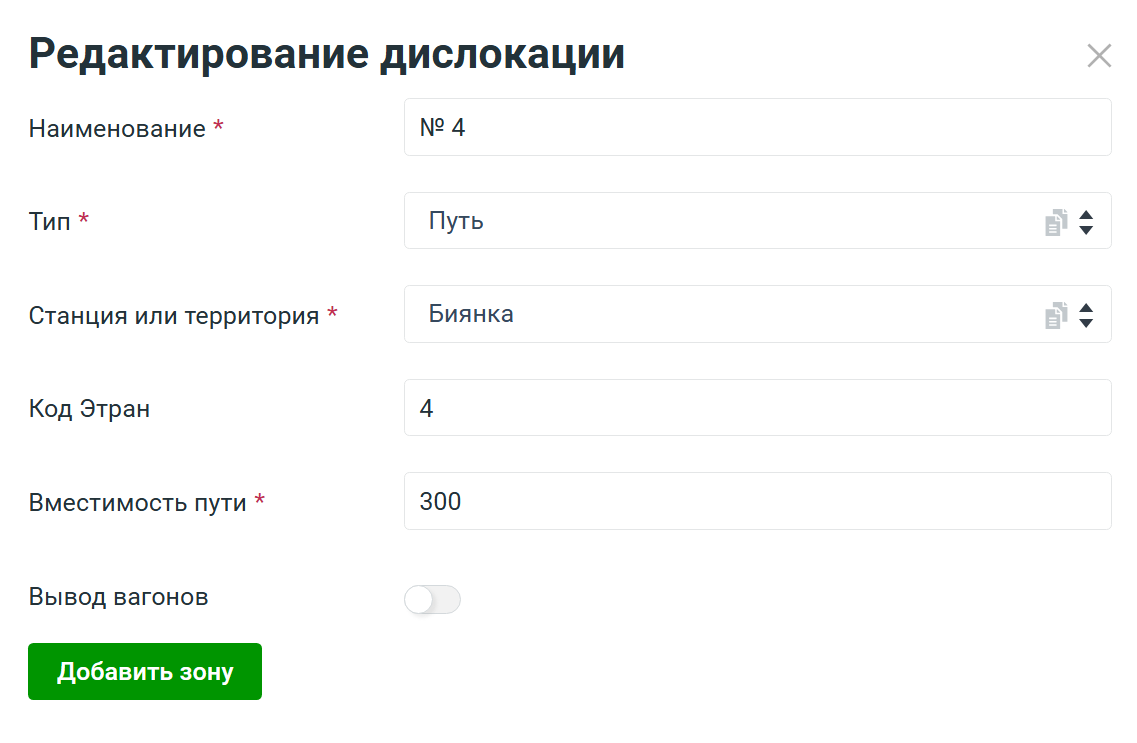Click the Наименование field label

point(117,129)
